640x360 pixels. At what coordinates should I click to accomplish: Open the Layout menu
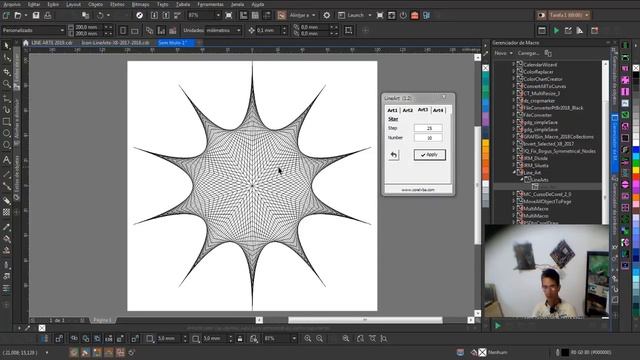[x=73, y=4]
